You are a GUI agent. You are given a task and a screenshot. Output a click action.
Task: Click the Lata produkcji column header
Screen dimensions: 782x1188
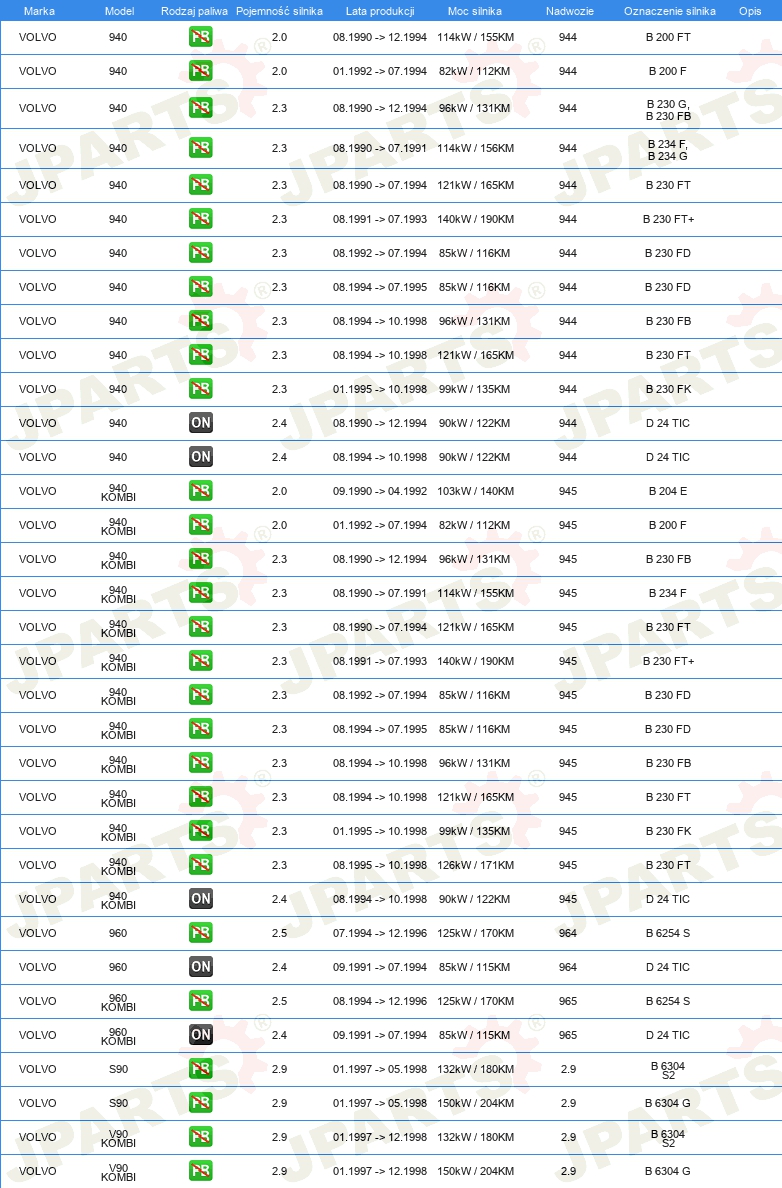point(380,11)
